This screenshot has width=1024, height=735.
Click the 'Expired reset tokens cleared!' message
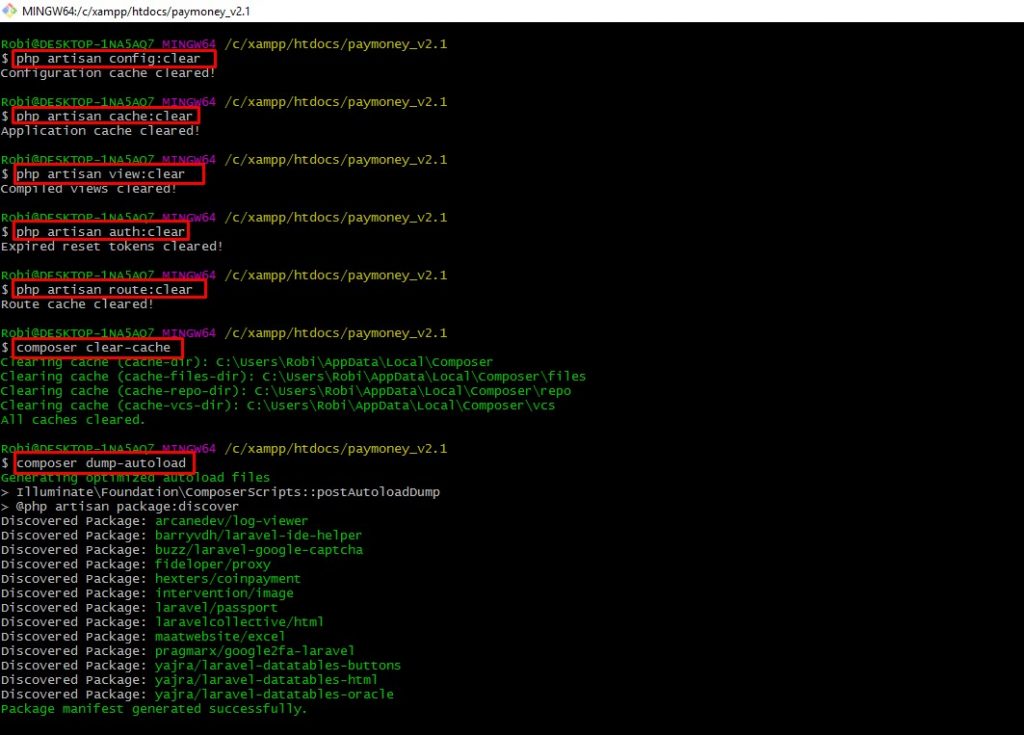(112, 246)
